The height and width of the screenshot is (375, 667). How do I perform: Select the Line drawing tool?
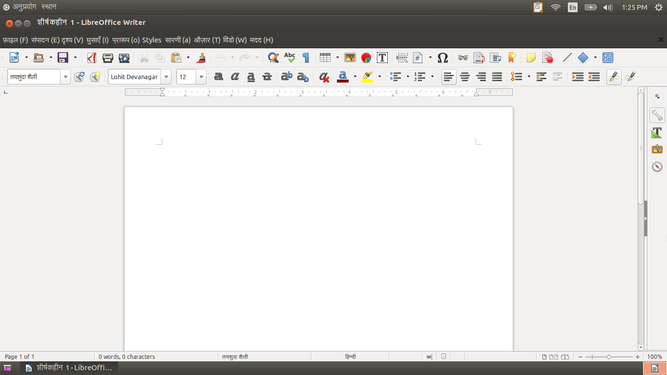tap(567, 57)
